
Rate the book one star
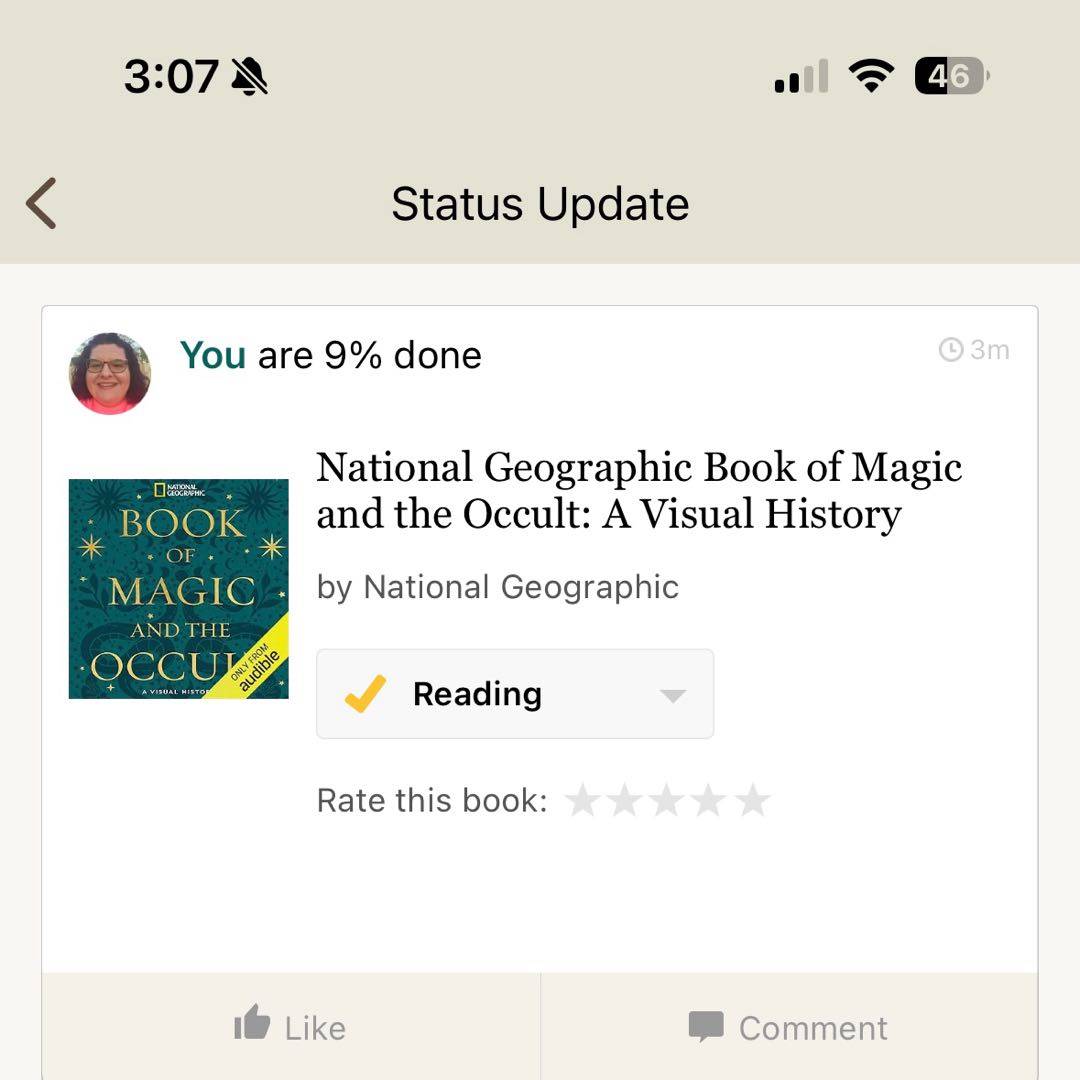(x=582, y=800)
